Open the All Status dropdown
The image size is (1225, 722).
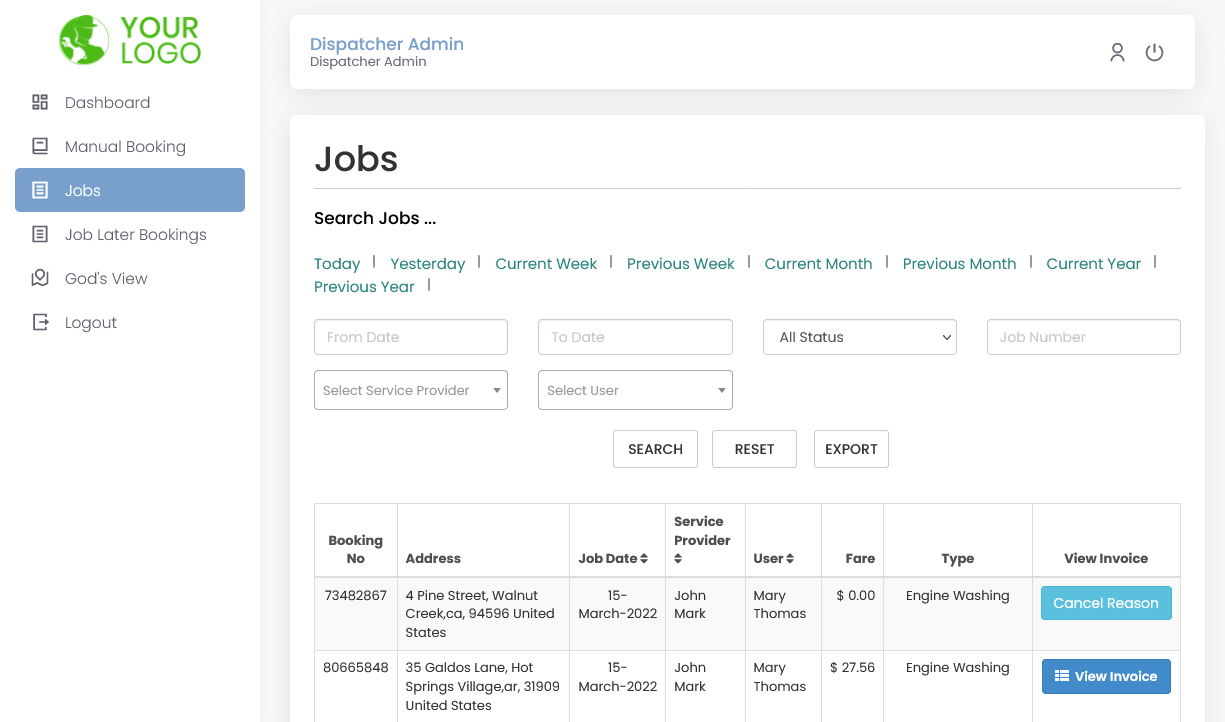(x=859, y=337)
